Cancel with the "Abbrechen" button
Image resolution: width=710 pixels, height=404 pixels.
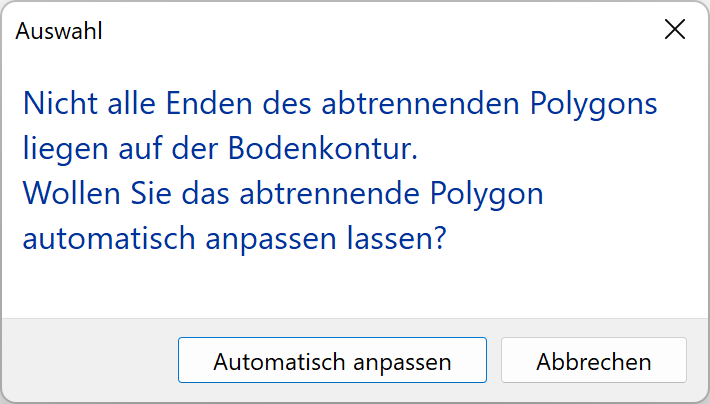point(594,361)
